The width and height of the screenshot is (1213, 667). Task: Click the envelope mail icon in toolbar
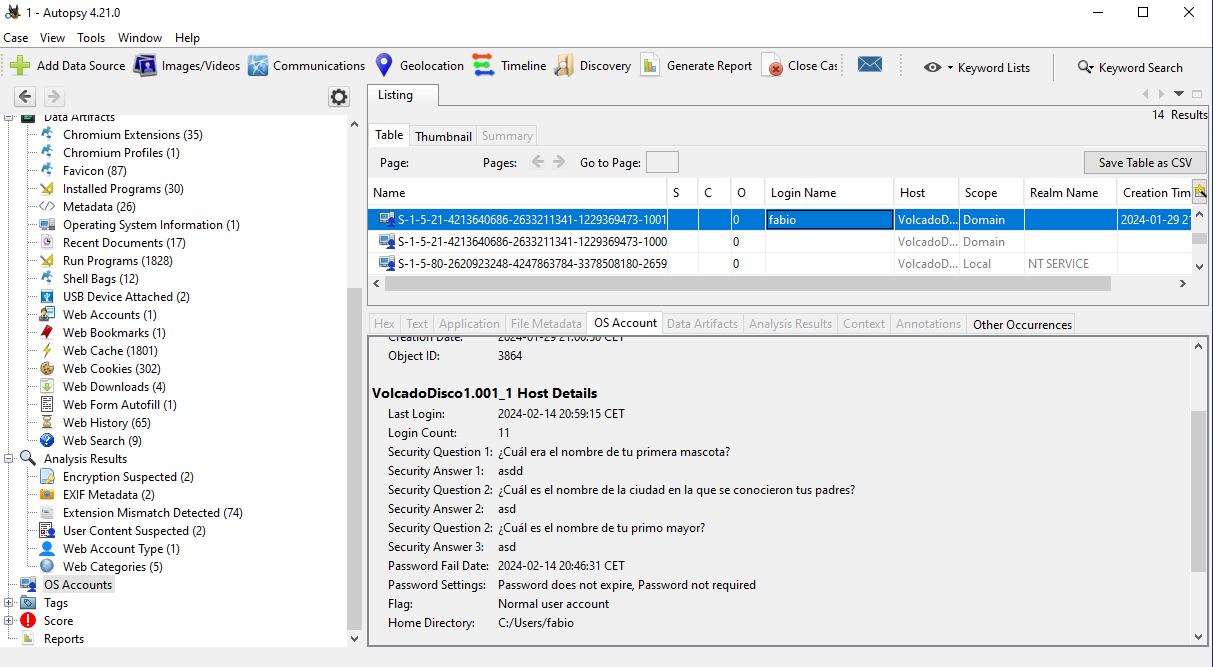click(869, 65)
